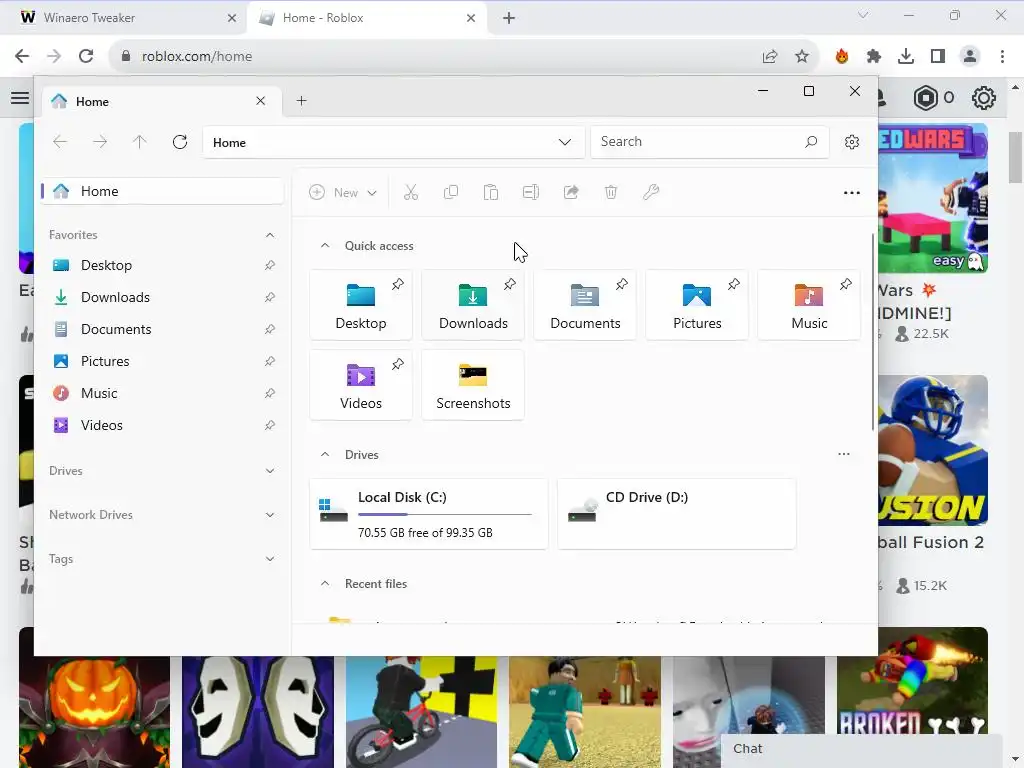Image resolution: width=1024 pixels, height=768 pixels.
Task: Open Videos in the Favorites sidebar
Action: (x=163, y=425)
